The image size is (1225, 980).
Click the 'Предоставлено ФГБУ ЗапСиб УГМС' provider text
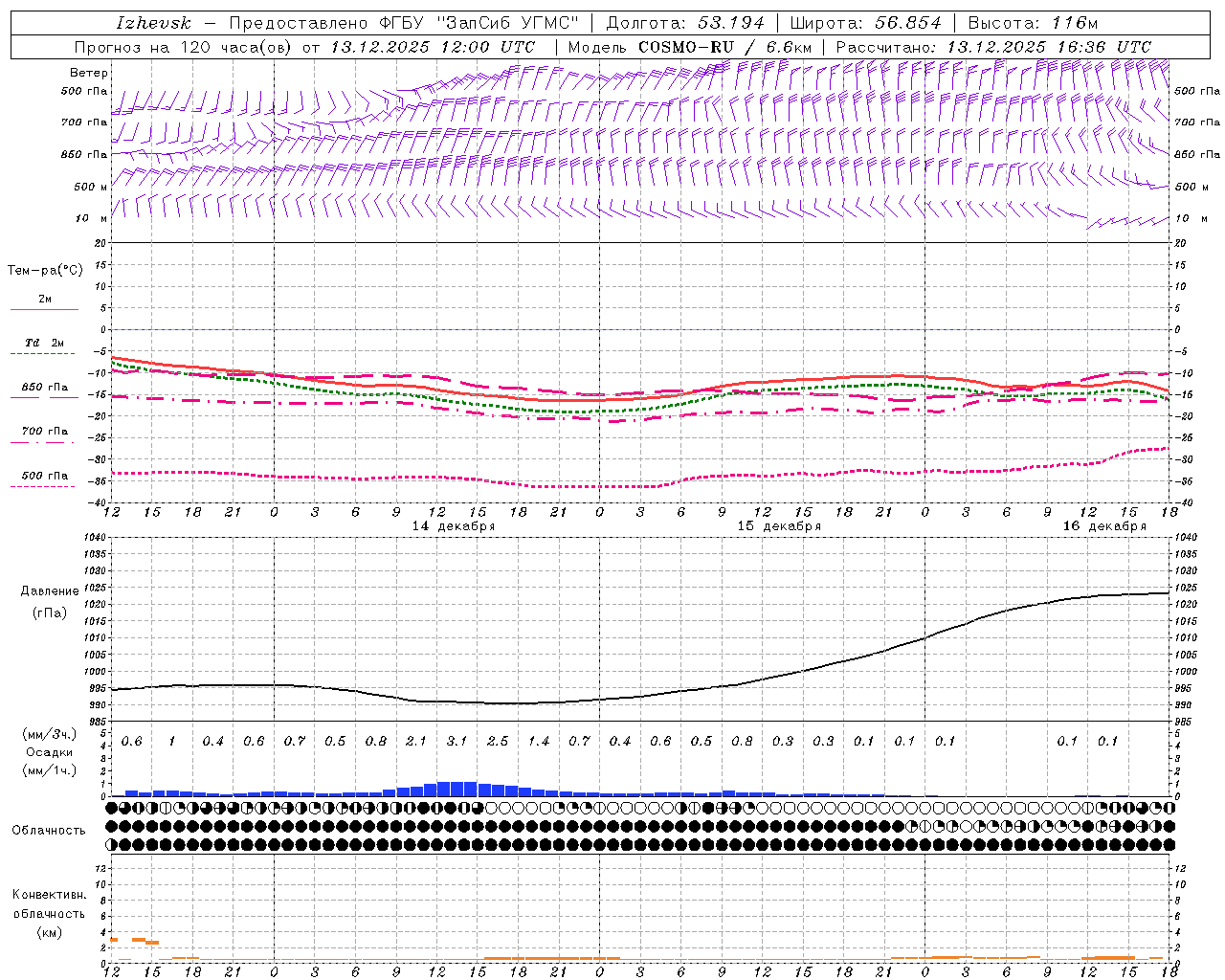coord(404,23)
